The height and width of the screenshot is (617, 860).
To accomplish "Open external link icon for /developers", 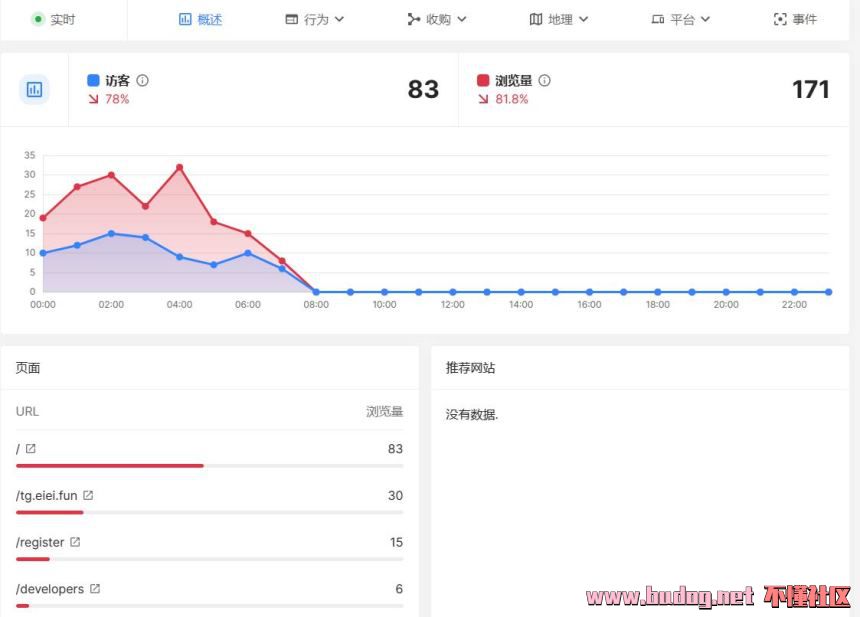I will pos(95,588).
